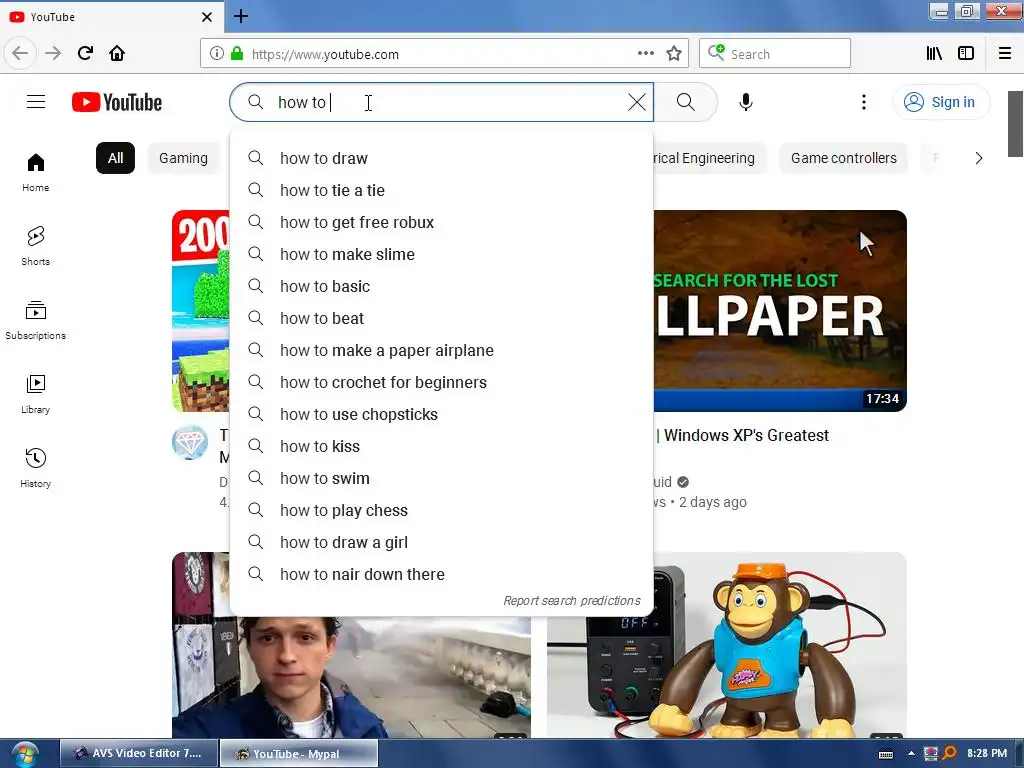Screen dimensions: 1024x768
Task: Select the All filter chip
Action: 116,158
